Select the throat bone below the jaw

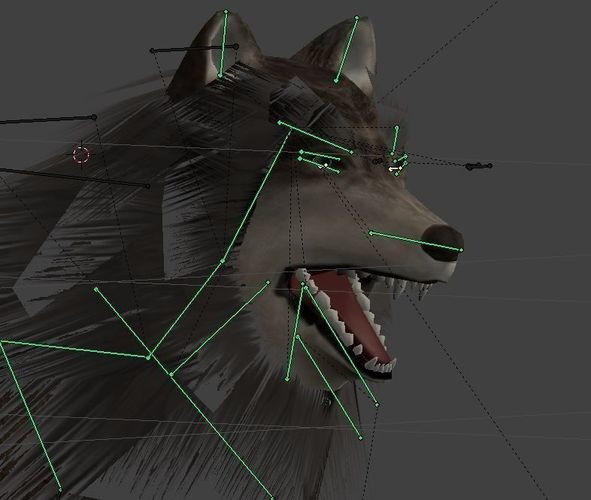pos(329,387)
